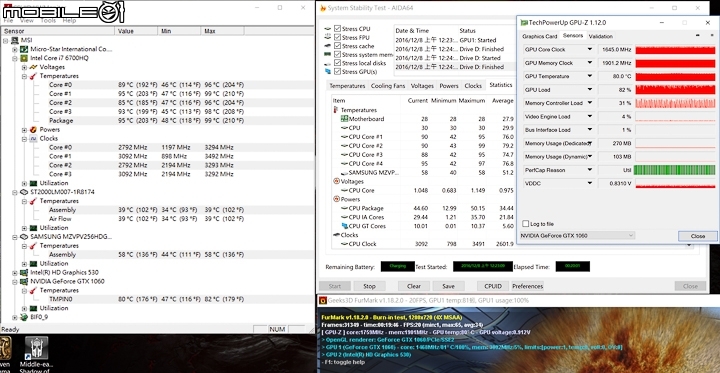Image resolution: width=720 pixels, height=373 pixels.
Task: Open the GPU Temperature sensor dropdown
Action: pyautogui.click(x=590, y=76)
